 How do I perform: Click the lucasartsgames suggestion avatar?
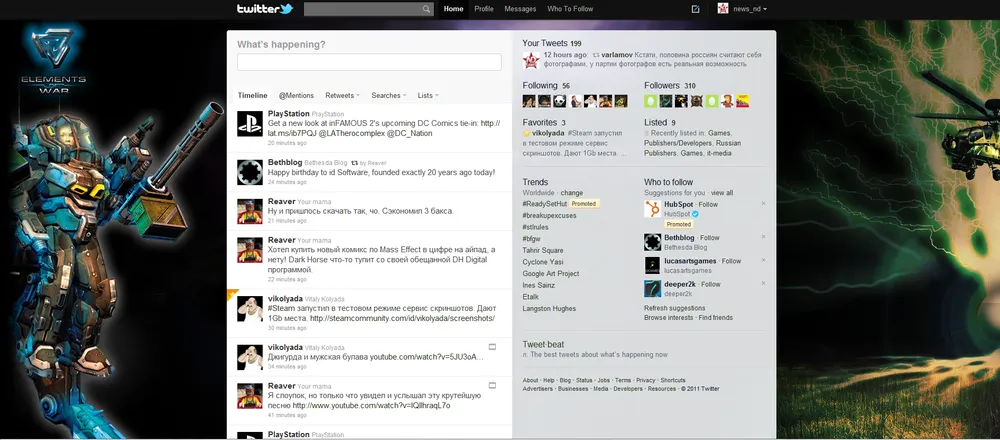click(652, 265)
